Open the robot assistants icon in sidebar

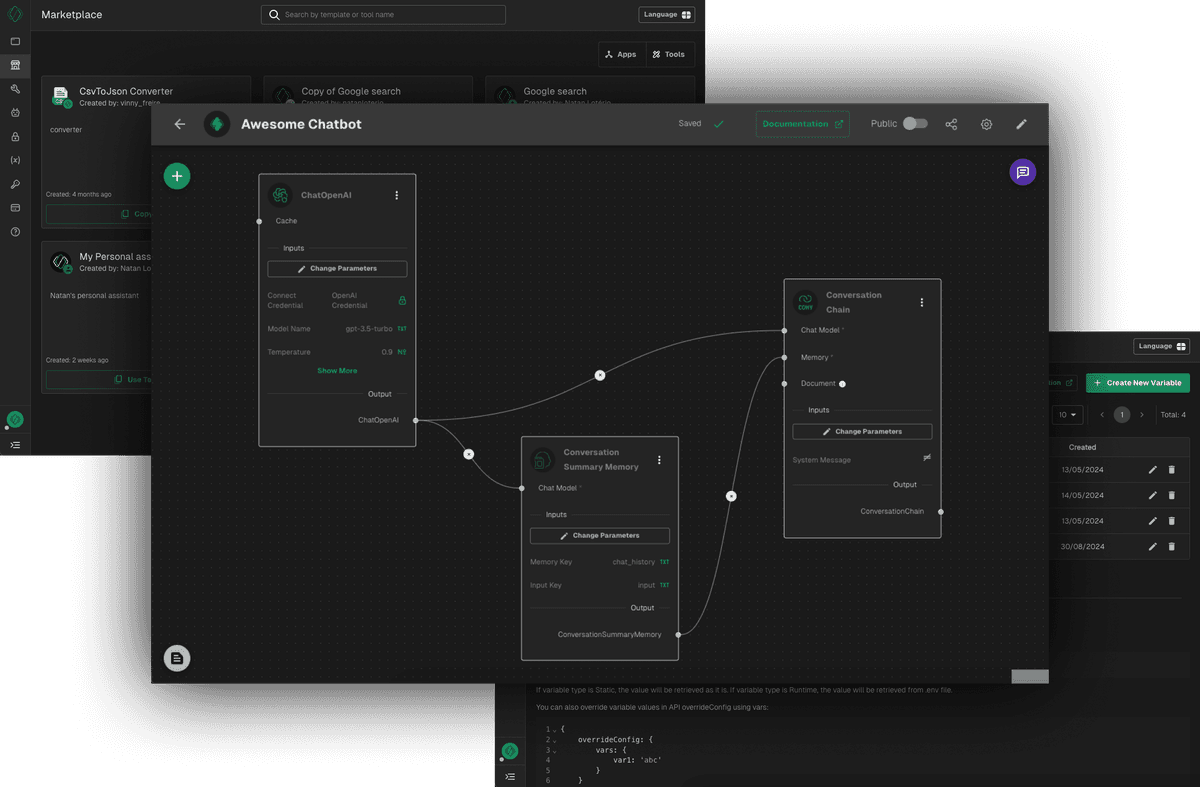(15, 113)
